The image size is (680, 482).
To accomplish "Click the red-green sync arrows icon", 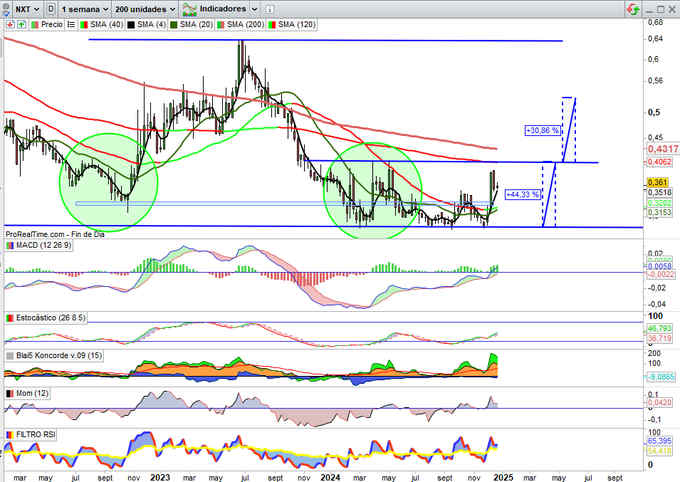I will pos(633,9).
